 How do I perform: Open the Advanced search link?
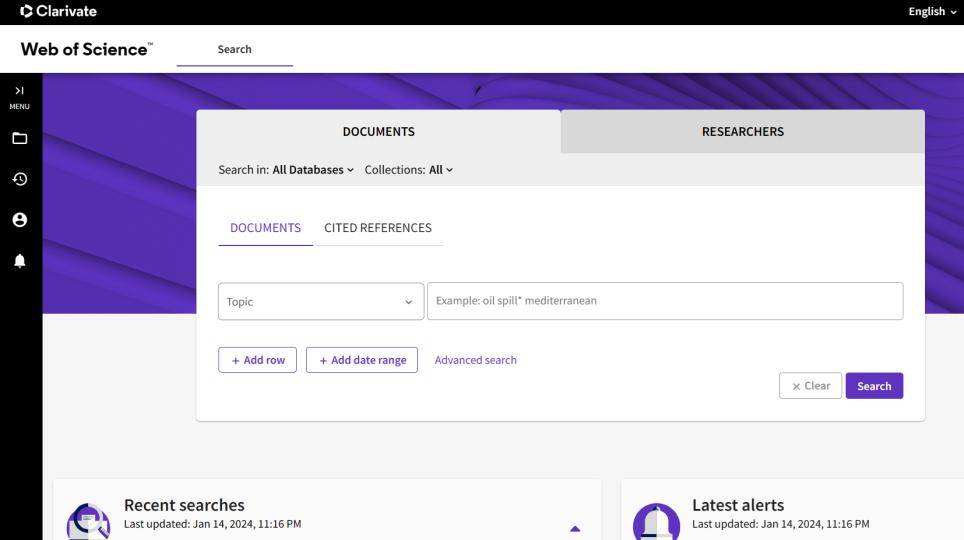pos(476,360)
